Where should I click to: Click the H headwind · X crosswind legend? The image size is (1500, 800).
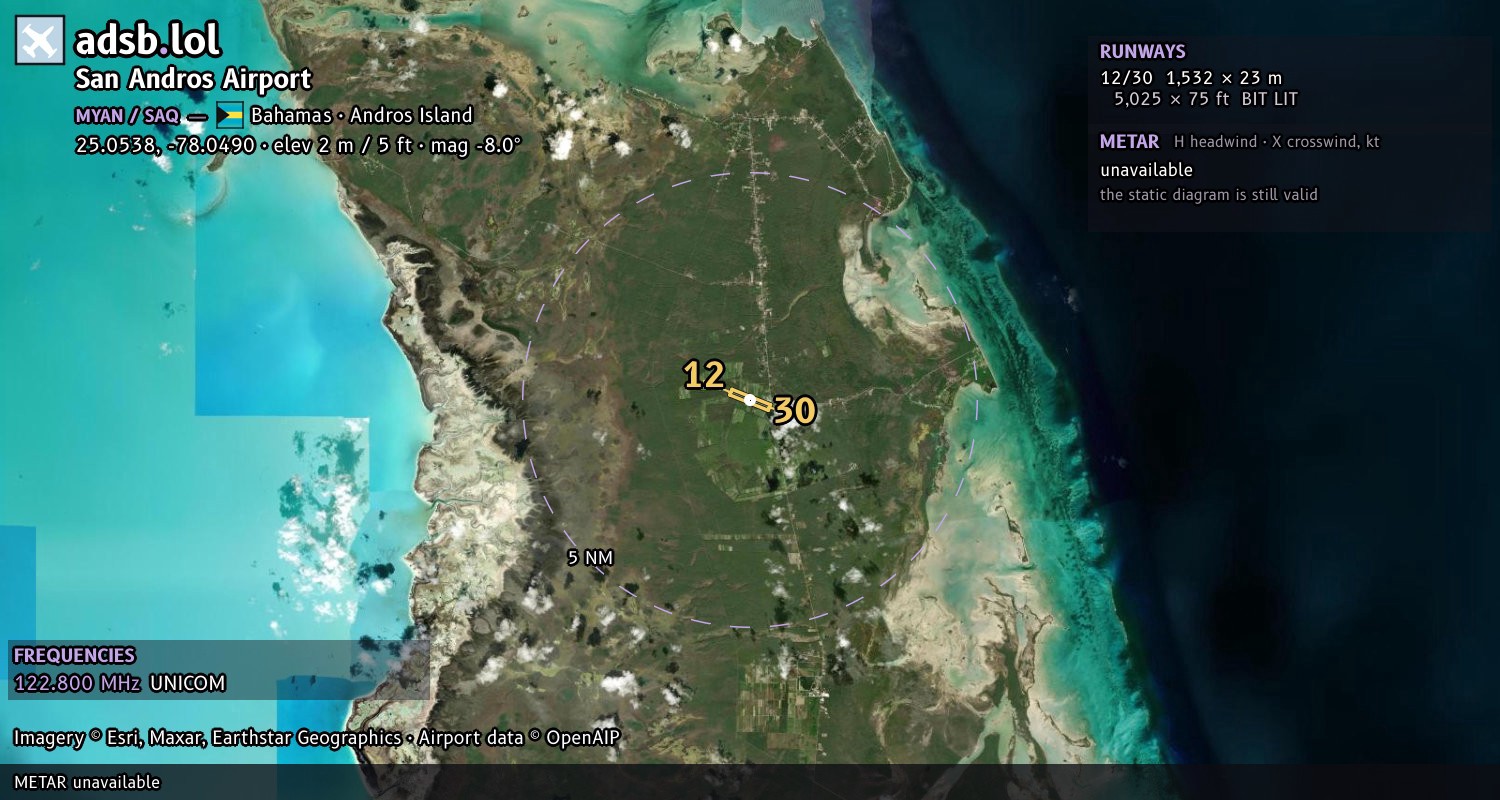1277,142
